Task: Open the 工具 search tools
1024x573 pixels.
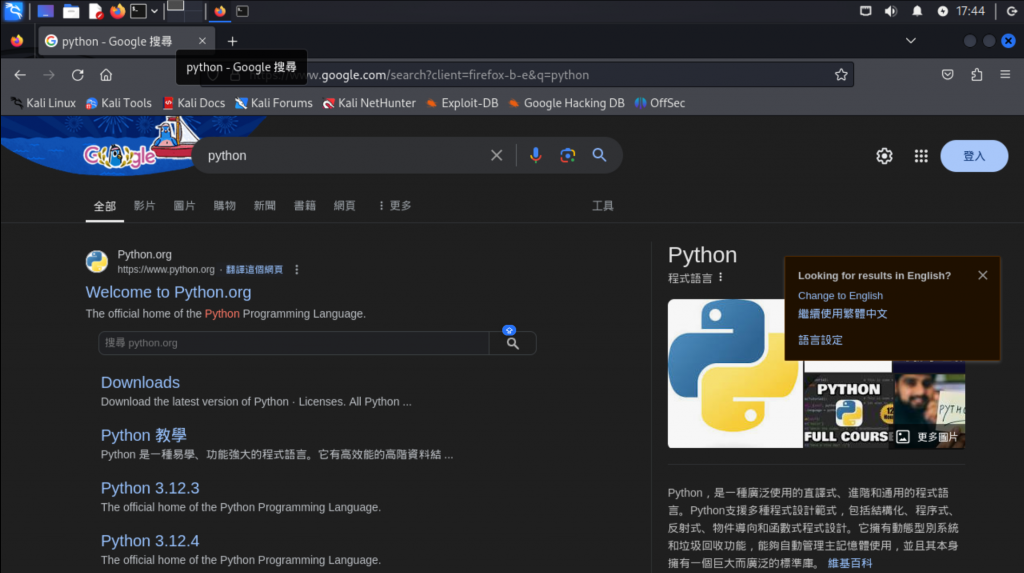Action: click(x=602, y=206)
